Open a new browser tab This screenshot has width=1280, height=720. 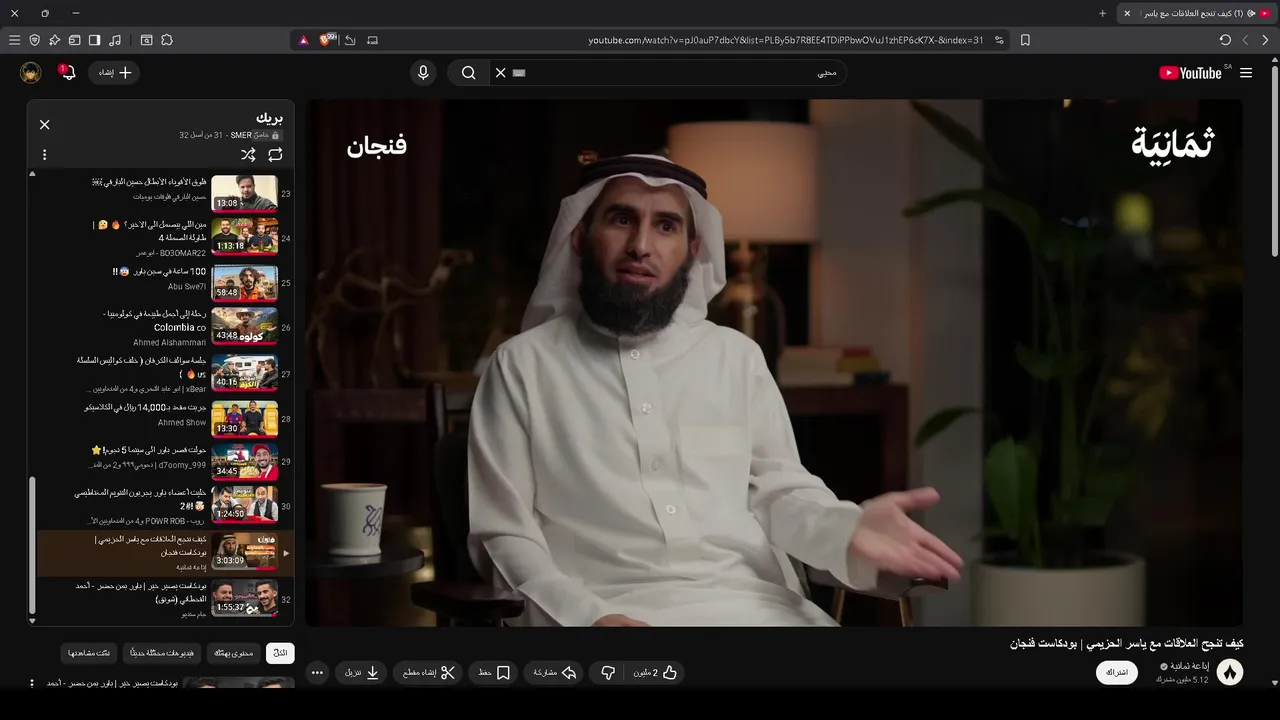(x=1103, y=13)
